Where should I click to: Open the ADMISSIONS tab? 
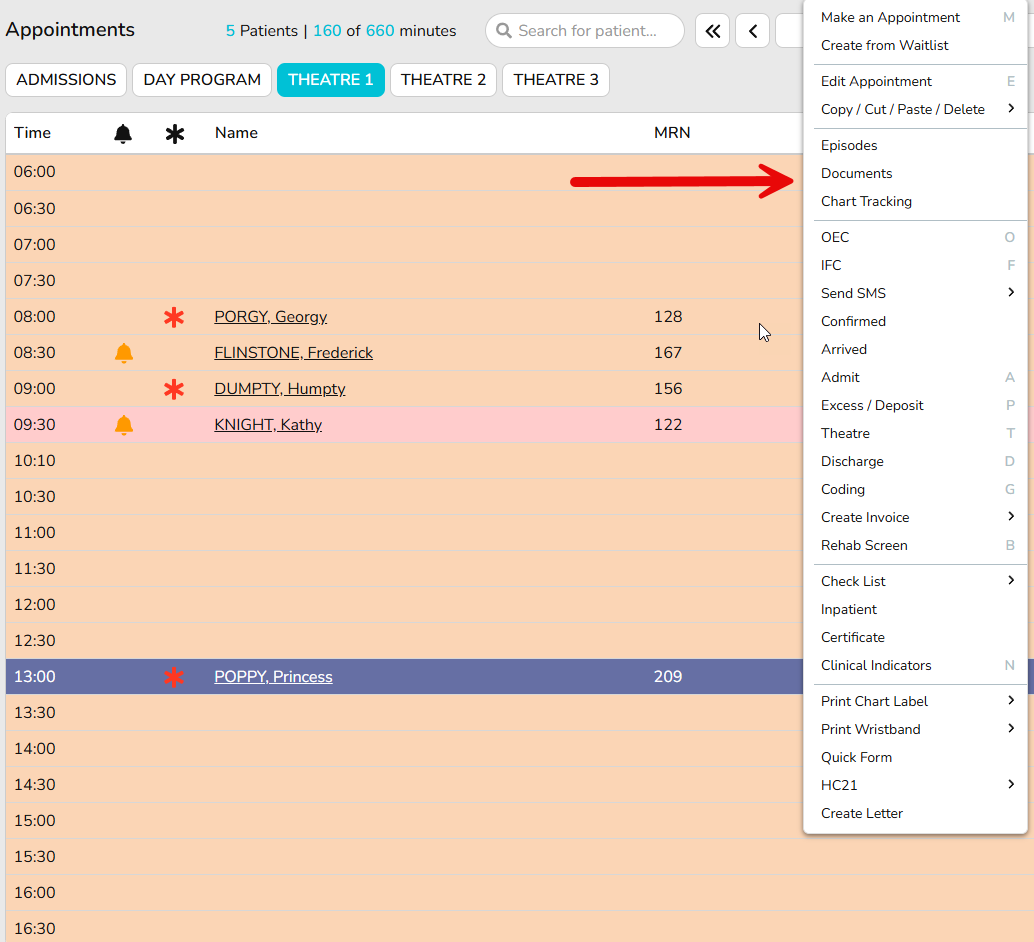click(x=66, y=80)
